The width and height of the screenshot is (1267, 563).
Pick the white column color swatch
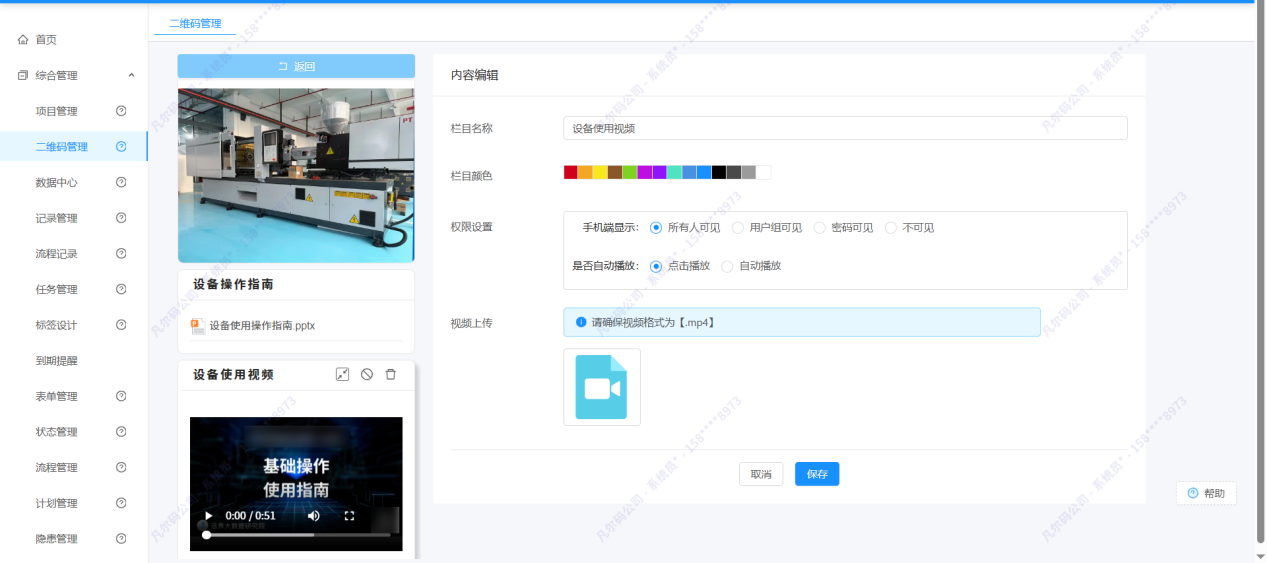click(x=764, y=173)
